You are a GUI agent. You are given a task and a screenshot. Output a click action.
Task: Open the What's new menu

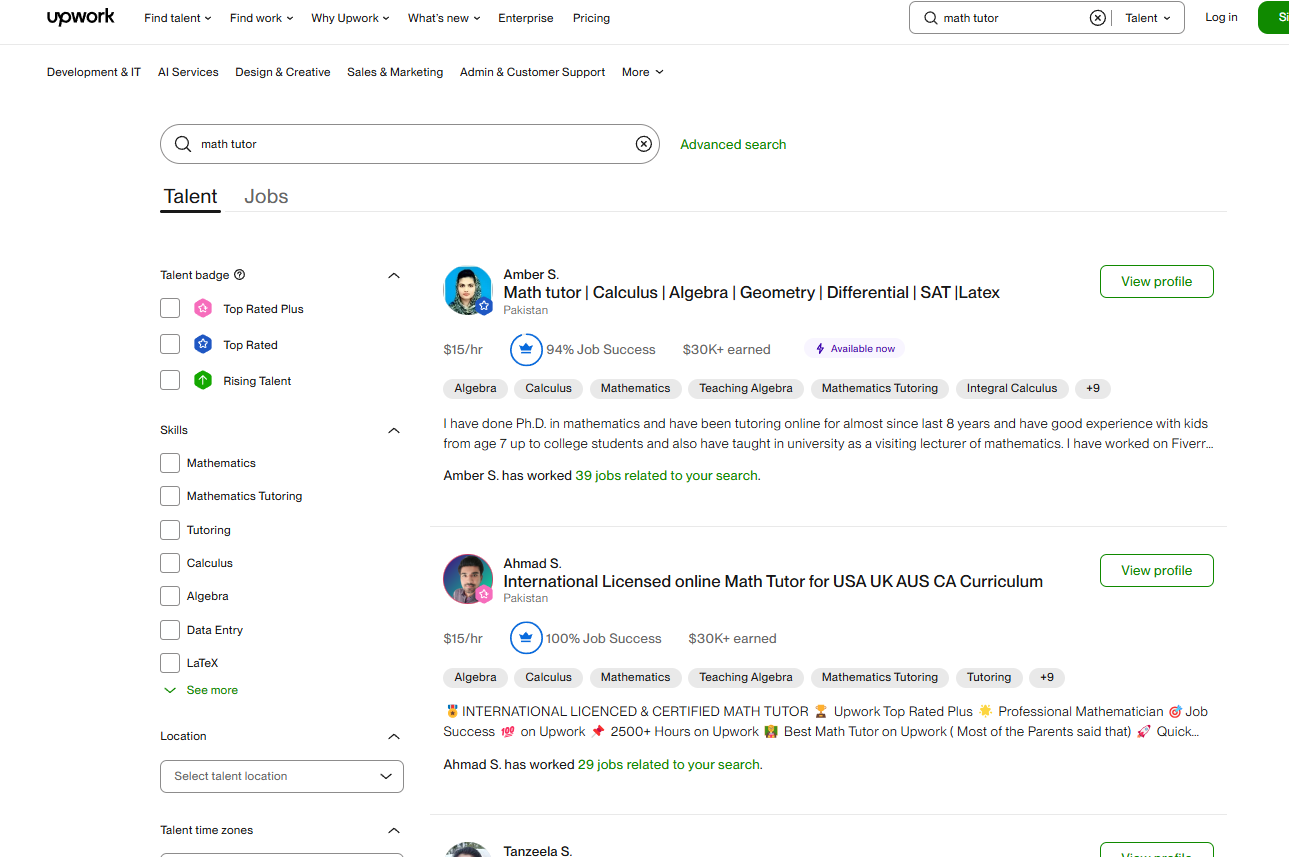click(444, 18)
